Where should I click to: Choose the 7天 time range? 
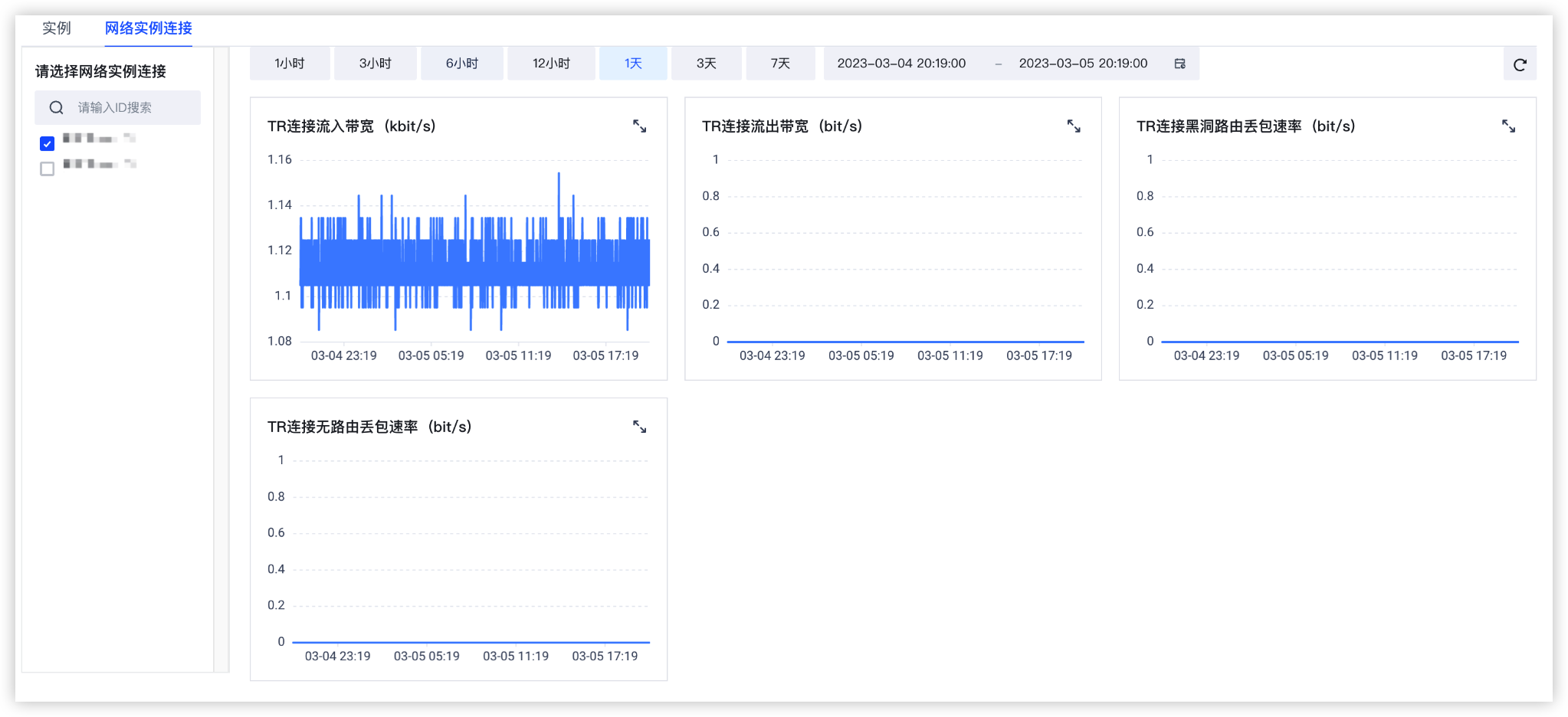780,64
